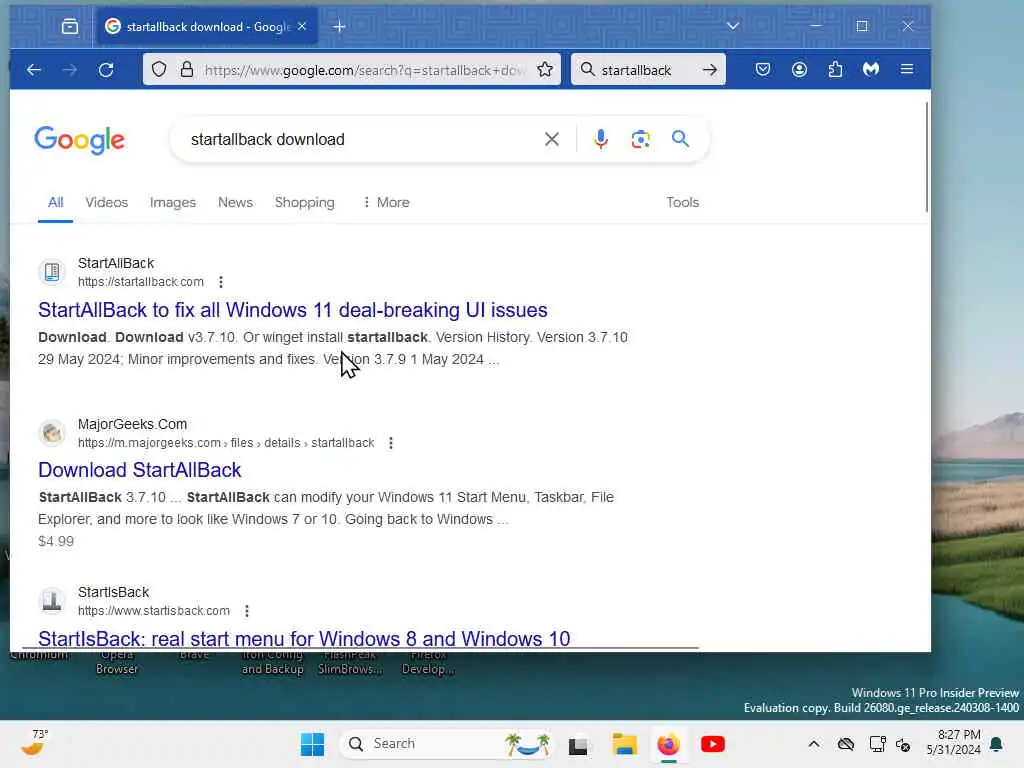Search by image with Lens icon

tap(641, 139)
